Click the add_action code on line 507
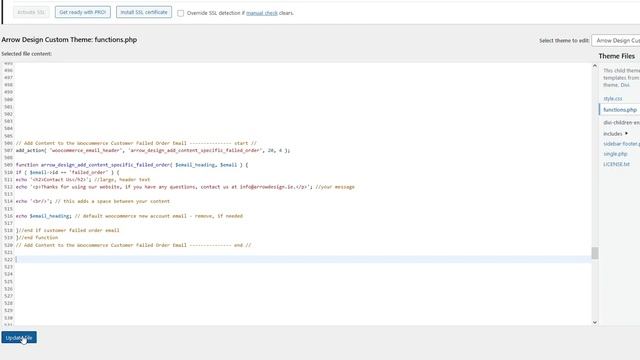This screenshot has width=640, height=360. click(x=153, y=150)
